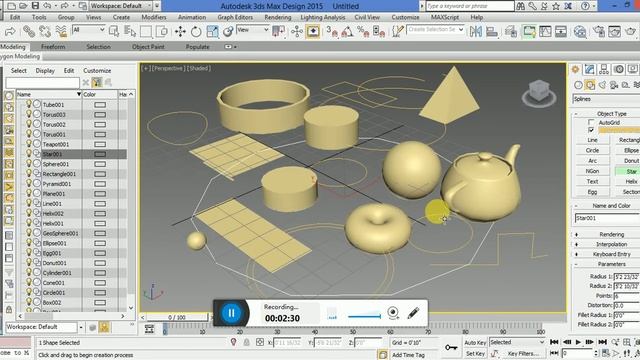Click the color swatch of Star001 row
The height and width of the screenshot is (360, 640).
pyautogui.click(x=100, y=154)
